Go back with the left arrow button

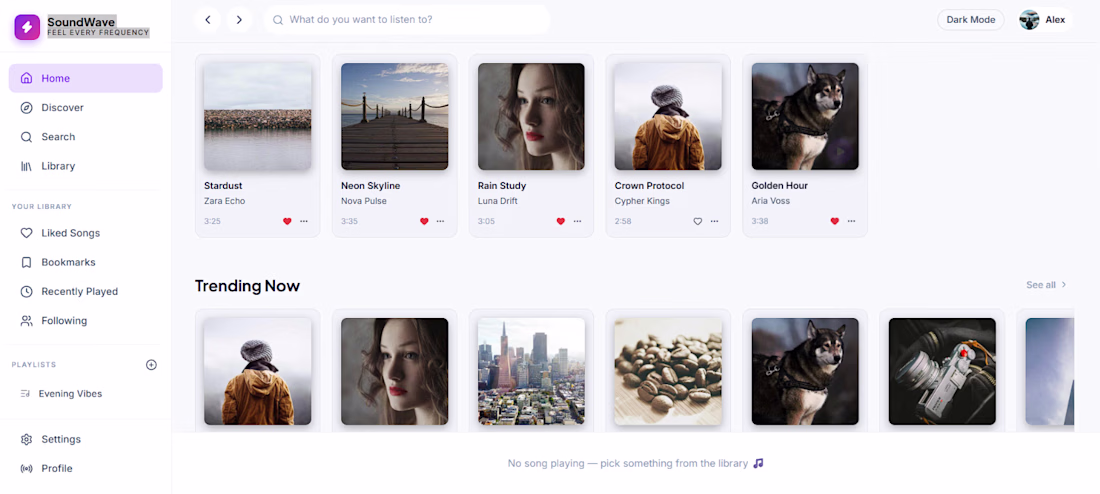tap(208, 20)
